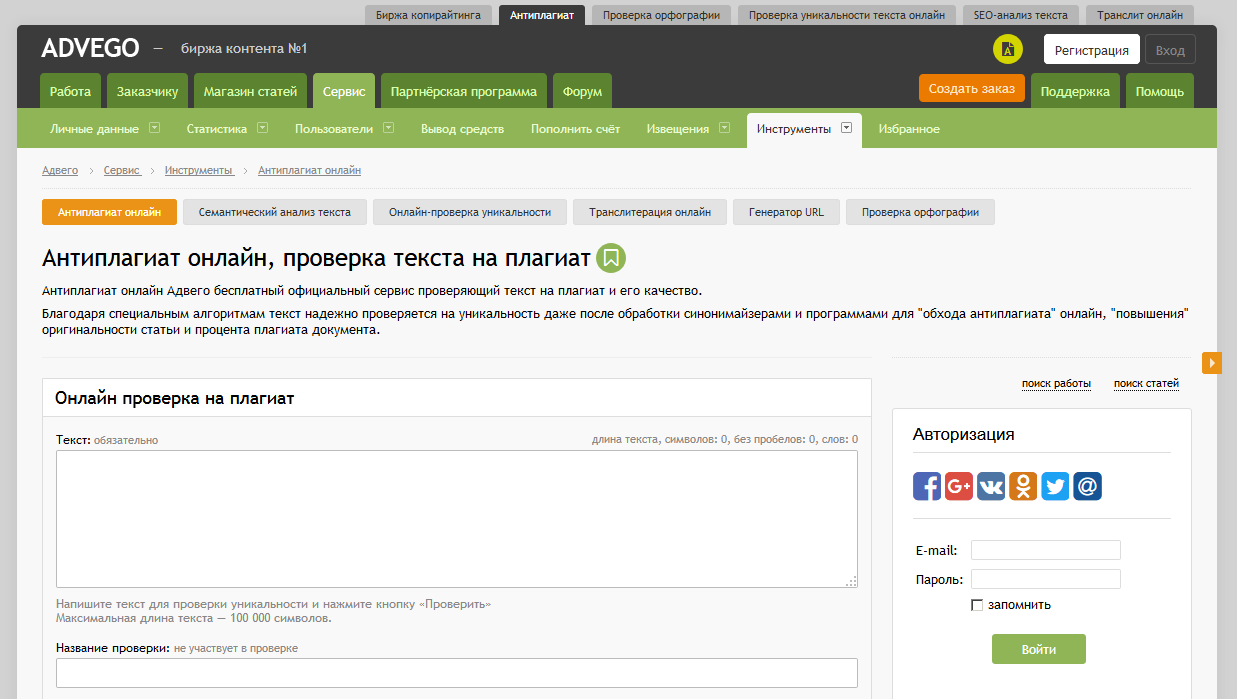Bookmark this page with the green bookmark icon
This screenshot has height=699, width=1237.
(x=611, y=258)
